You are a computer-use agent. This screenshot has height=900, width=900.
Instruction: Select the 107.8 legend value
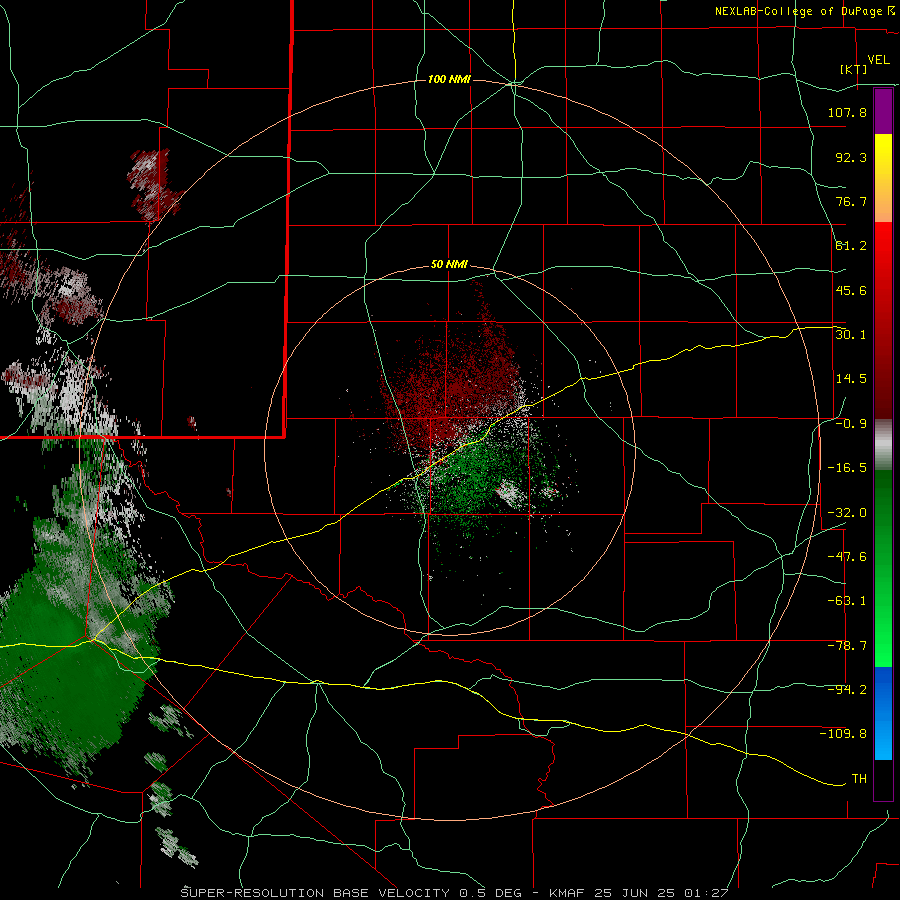(847, 112)
